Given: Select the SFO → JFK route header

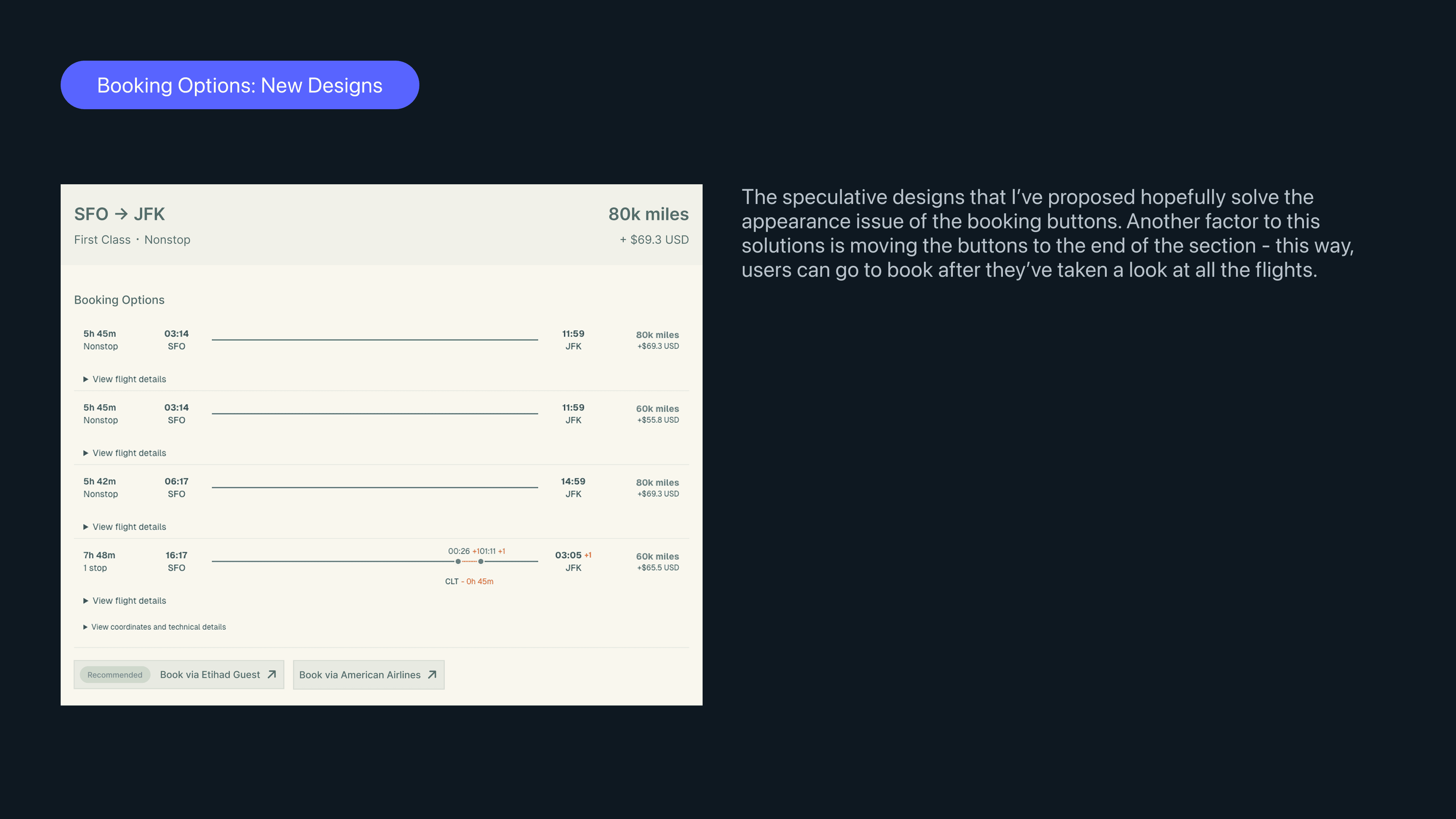Looking at the screenshot, I should (x=119, y=214).
